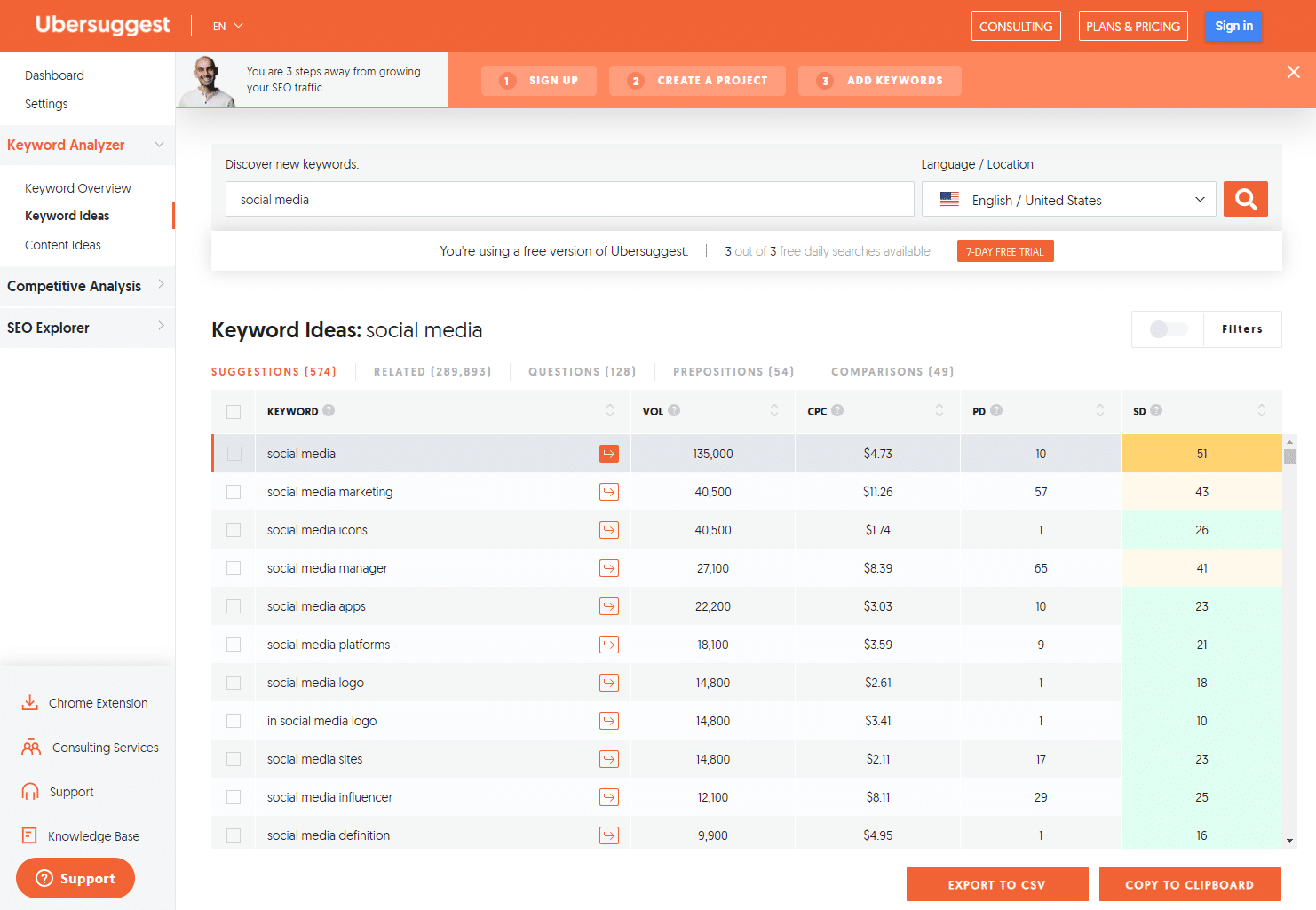Open the arrow icon for social media platforms
Image resolution: width=1316 pixels, height=910 pixels.
click(609, 645)
